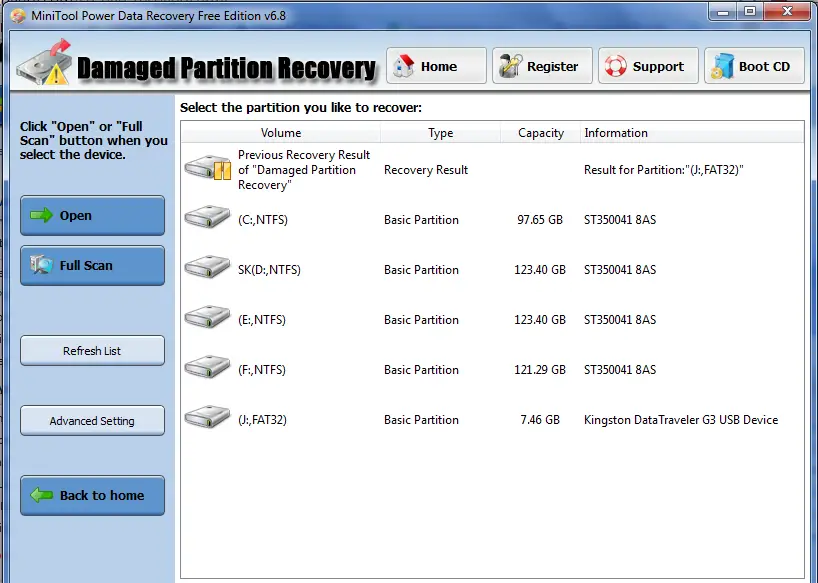
Task: Select the J: FAT32 drive icon
Action: tap(207, 417)
